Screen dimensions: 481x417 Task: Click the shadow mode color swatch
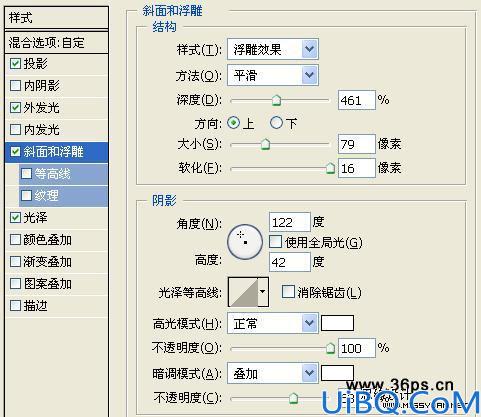point(337,373)
